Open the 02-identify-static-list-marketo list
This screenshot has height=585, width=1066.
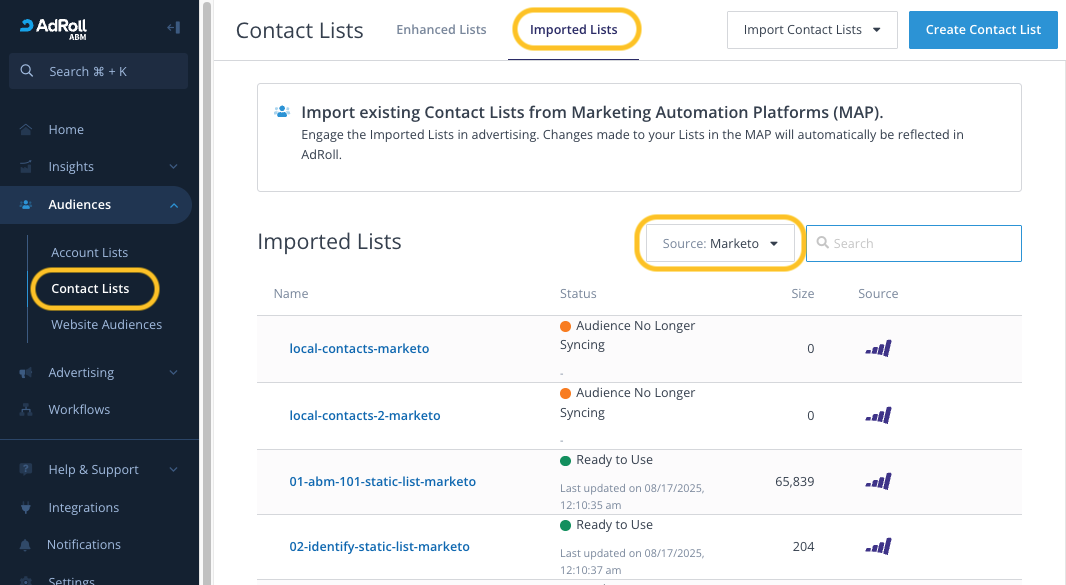point(379,547)
